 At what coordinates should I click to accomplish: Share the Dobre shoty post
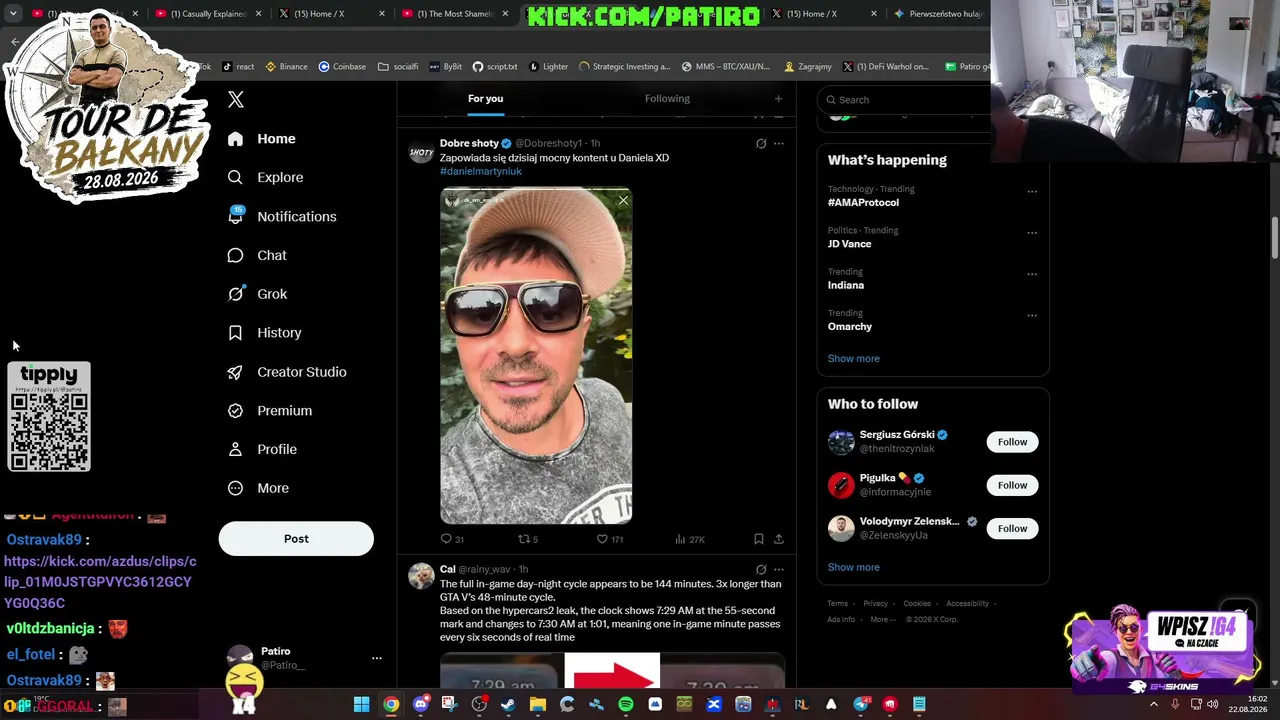pyautogui.click(x=779, y=539)
